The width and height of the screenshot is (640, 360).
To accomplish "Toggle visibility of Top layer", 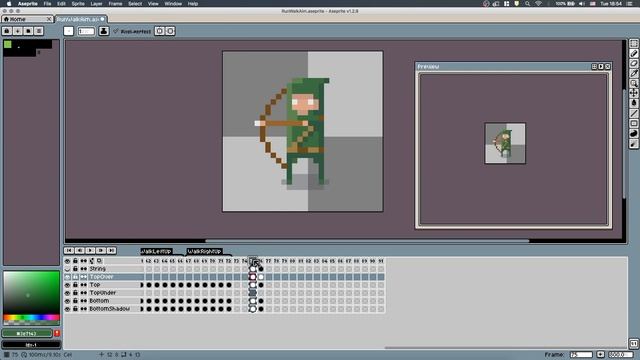I will tap(67, 285).
